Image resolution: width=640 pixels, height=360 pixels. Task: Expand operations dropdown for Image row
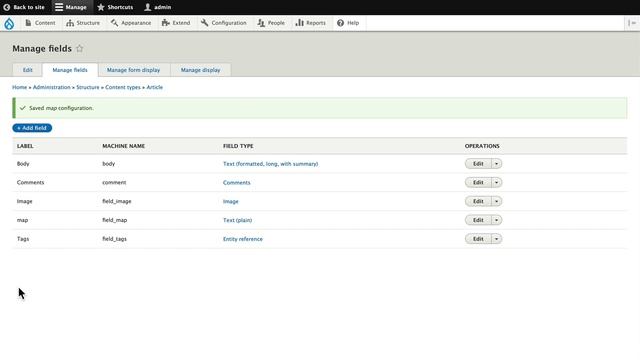point(496,201)
